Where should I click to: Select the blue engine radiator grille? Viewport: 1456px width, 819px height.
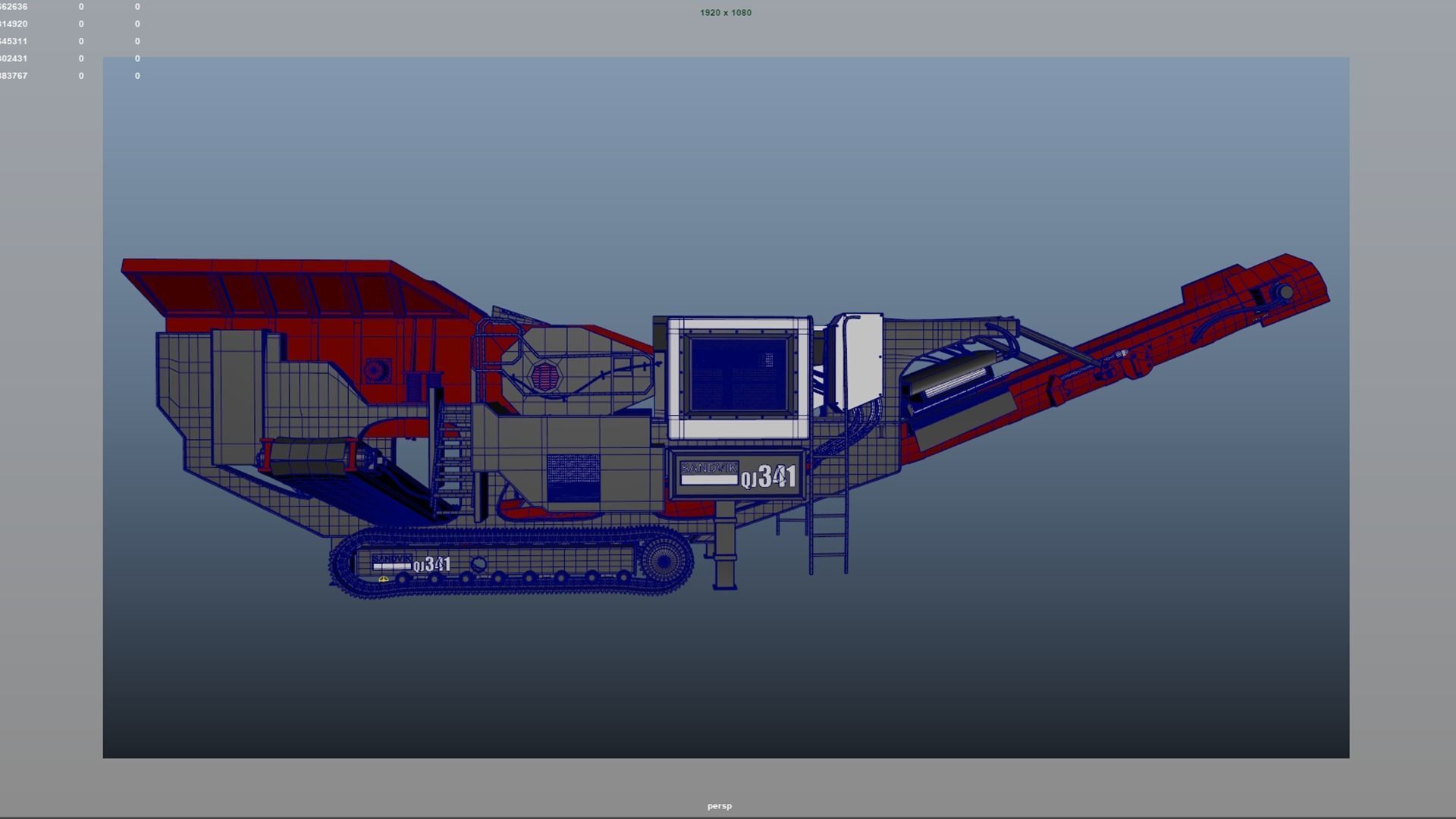click(x=738, y=375)
